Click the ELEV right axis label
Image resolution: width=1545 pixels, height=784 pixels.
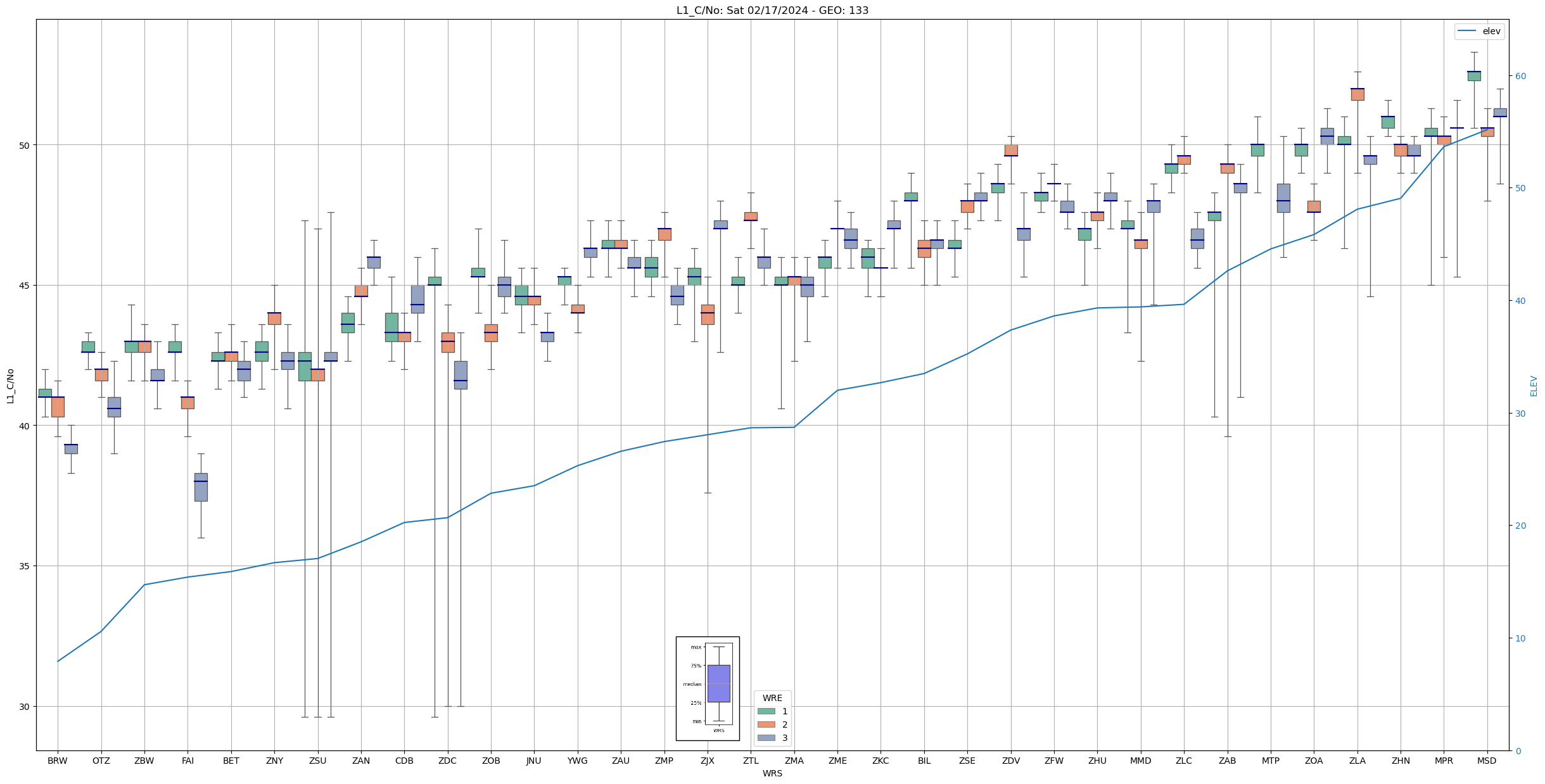pyautogui.click(x=1534, y=386)
